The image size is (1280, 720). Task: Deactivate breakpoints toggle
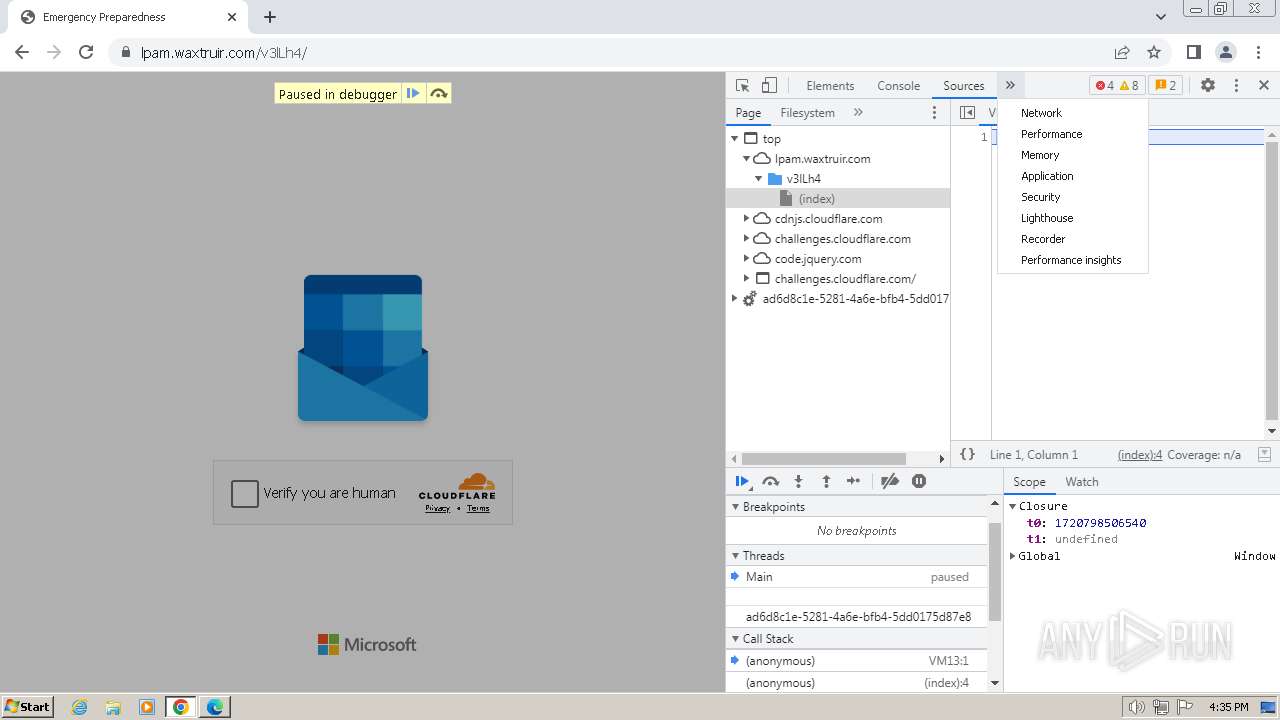point(890,481)
